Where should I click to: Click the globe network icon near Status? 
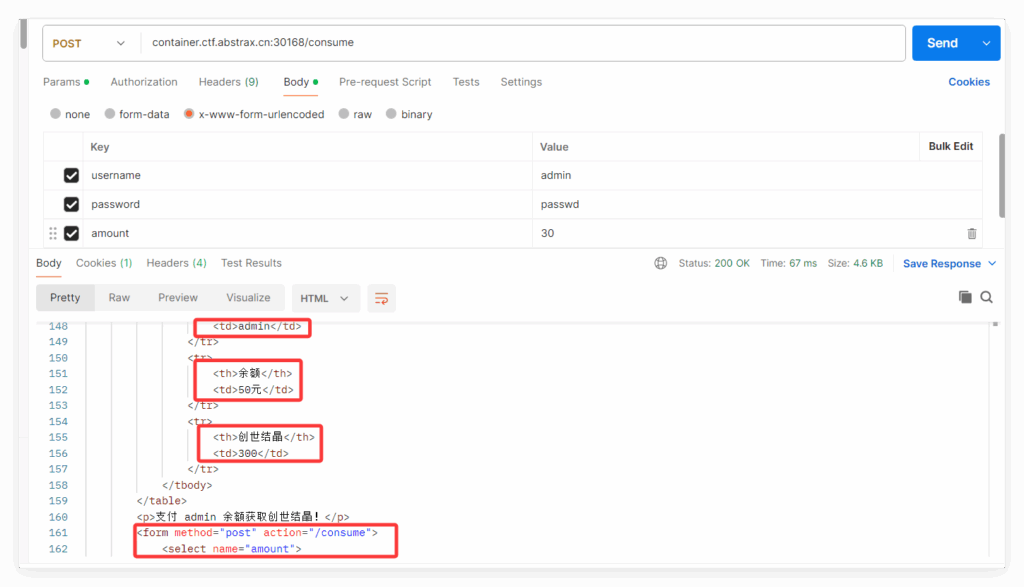click(x=660, y=263)
